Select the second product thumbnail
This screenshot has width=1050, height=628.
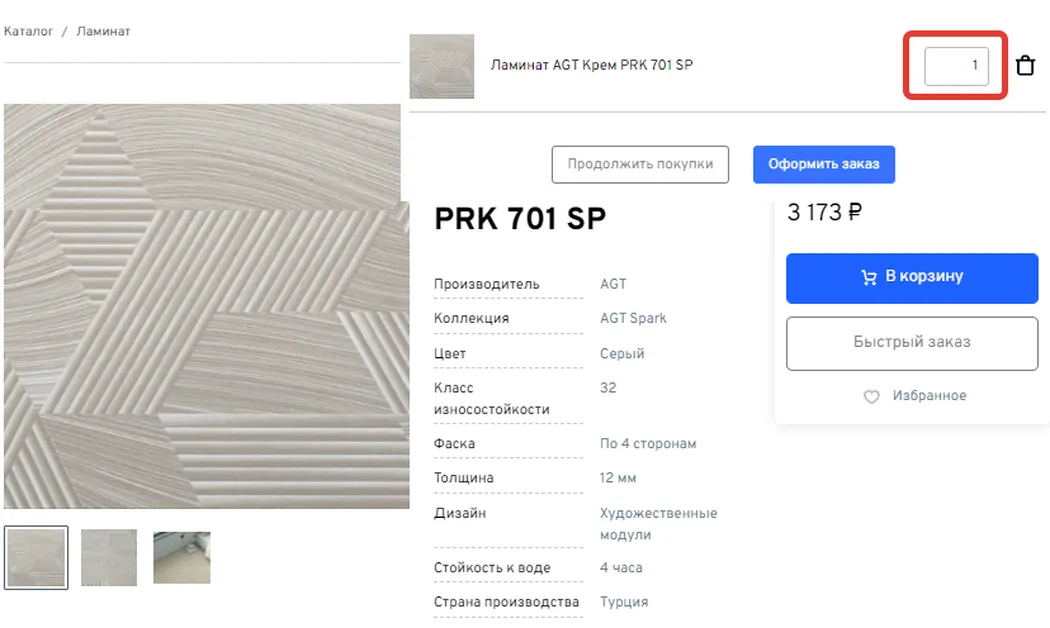(x=109, y=558)
